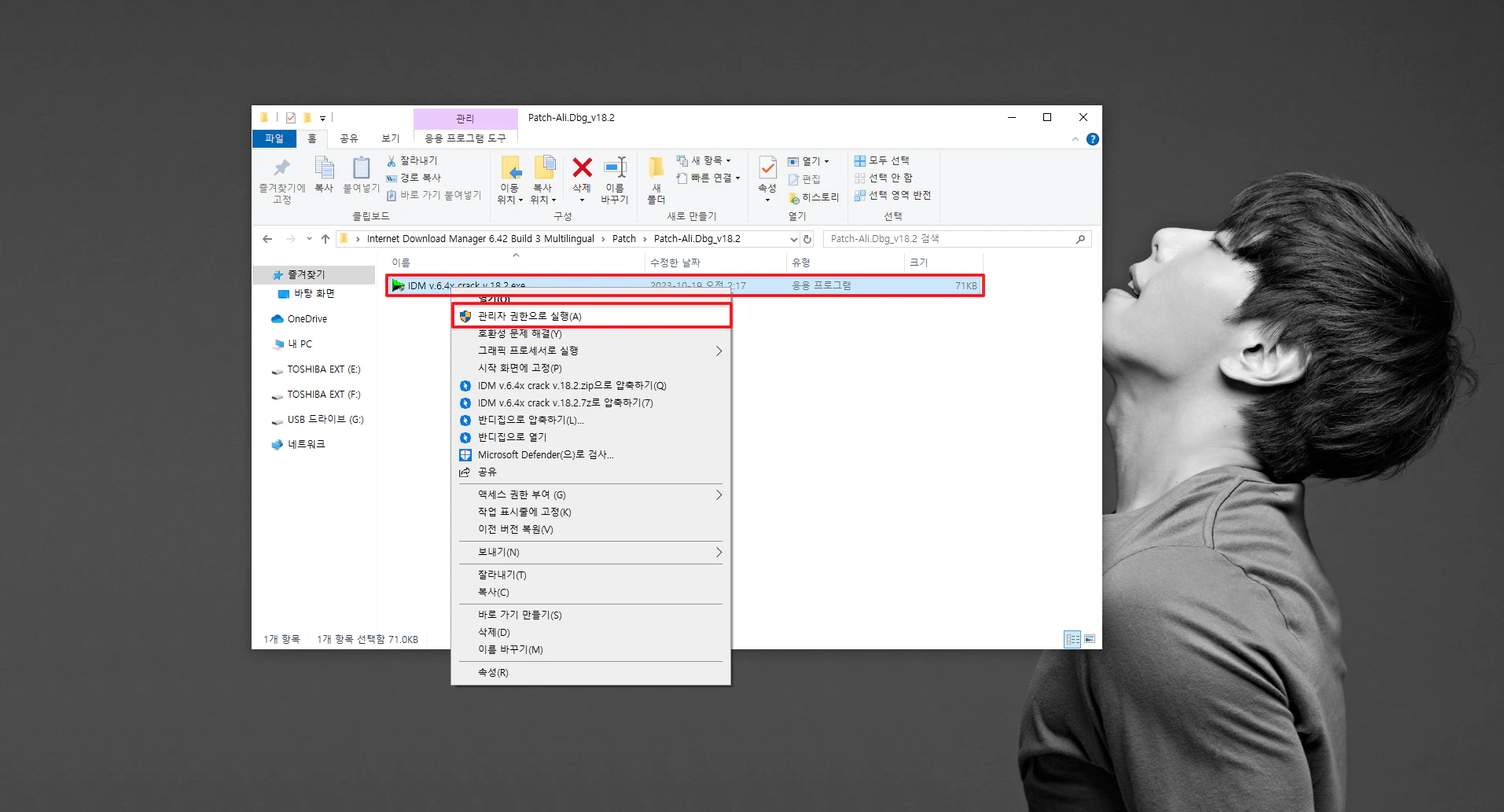1504x812 pixels.
Task: Collapse the ribbon using the chevron
Action: tap(1075, 139)
